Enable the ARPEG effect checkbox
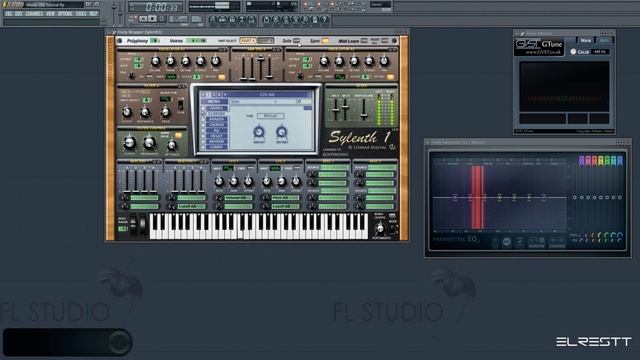 [x=204, y=109]
